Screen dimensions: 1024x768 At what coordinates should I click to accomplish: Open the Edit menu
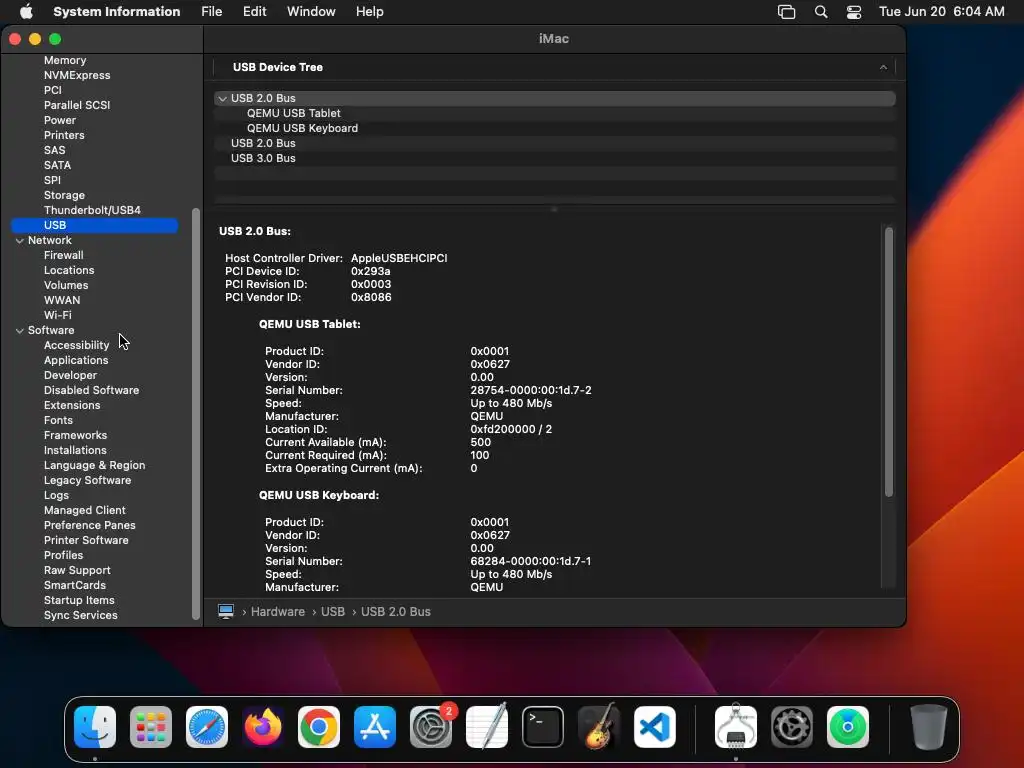point(254,12)
